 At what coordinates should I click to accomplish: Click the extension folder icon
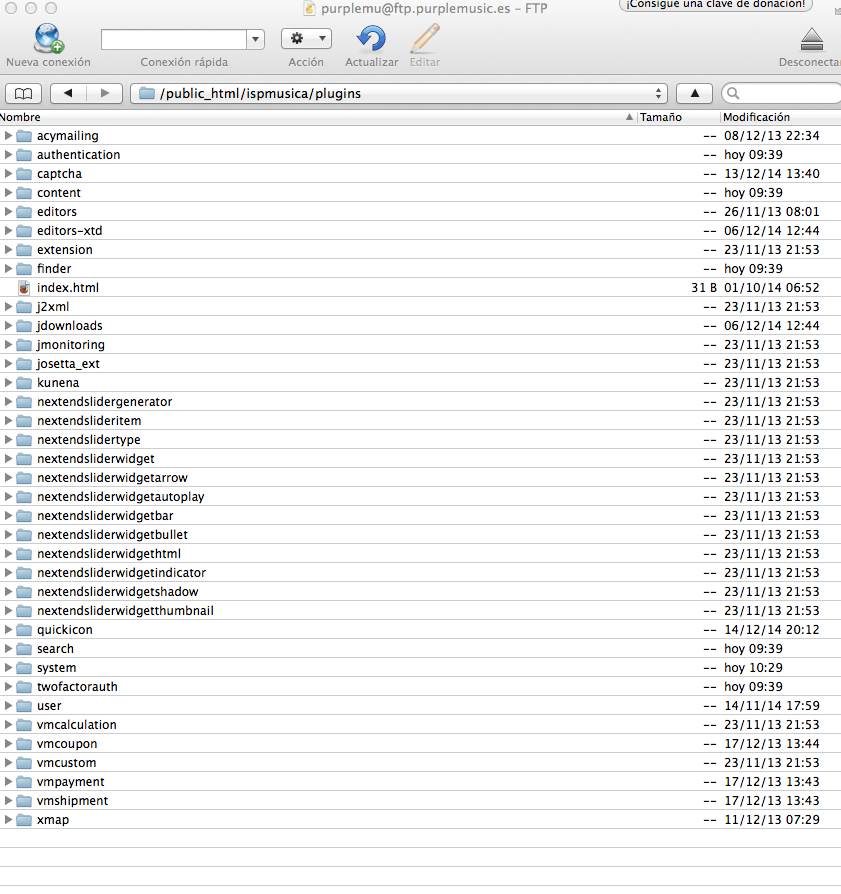[24, 250]
